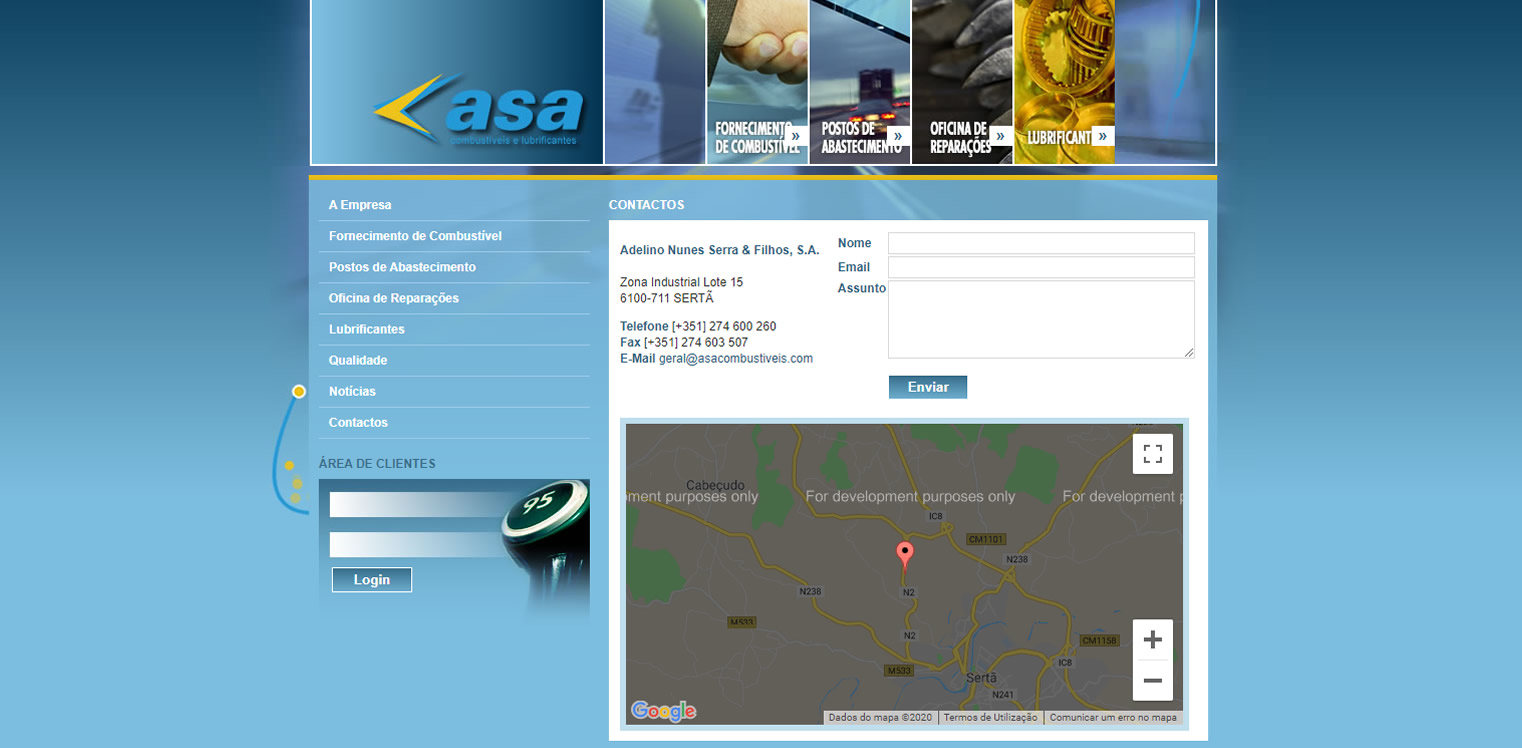1522x748 pixels.
Task: Click company name Adelino Nunes Serra & Filhos
Action: pyautogui.click(x=719, y=250)
